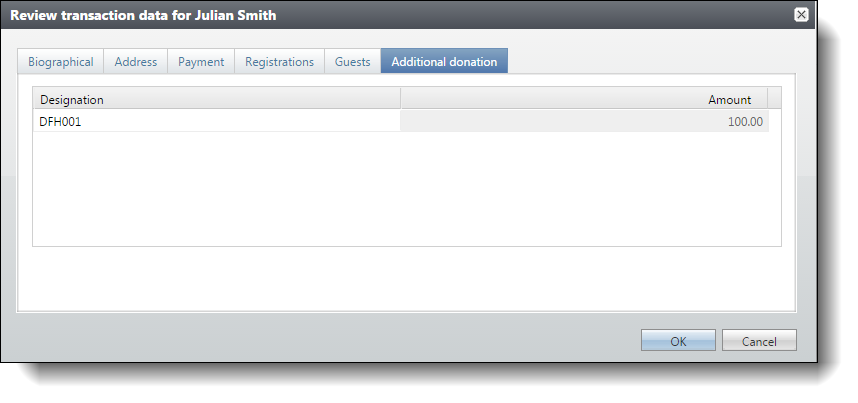The height and width of the screenshot is (403, 858).
Task: Open the Address tab
Action: [136, 62]
